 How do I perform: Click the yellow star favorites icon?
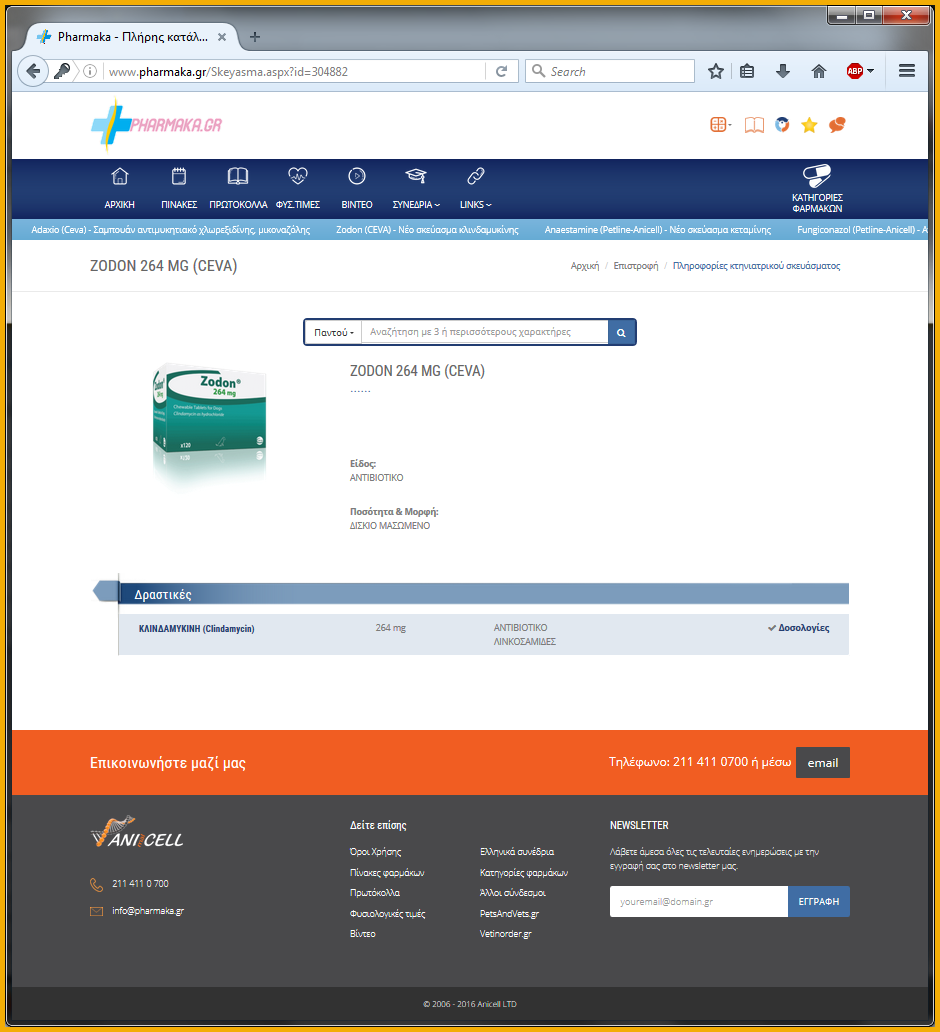[x=809, y=125]
